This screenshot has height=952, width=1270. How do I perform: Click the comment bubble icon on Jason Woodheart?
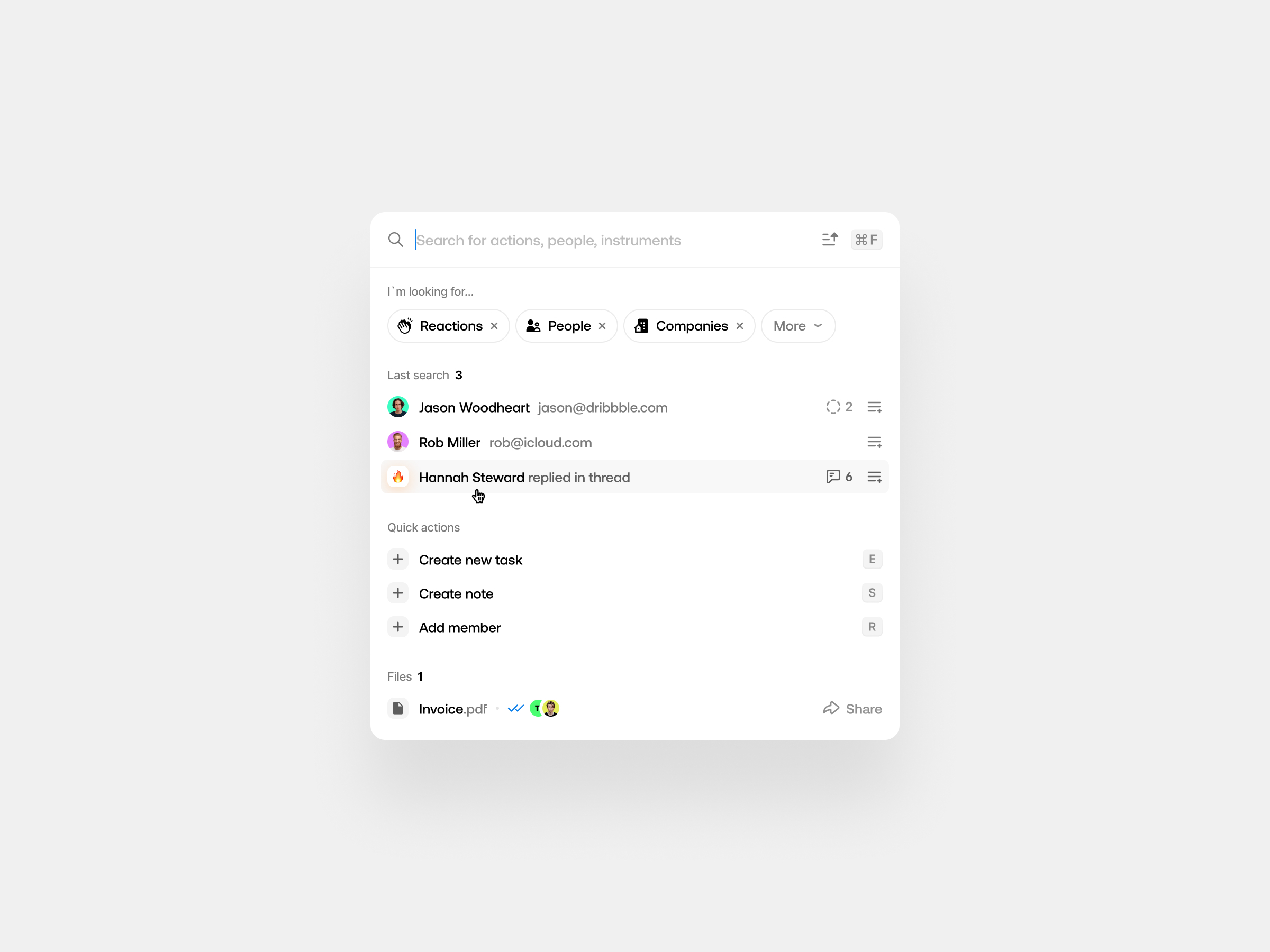[832, 407]
